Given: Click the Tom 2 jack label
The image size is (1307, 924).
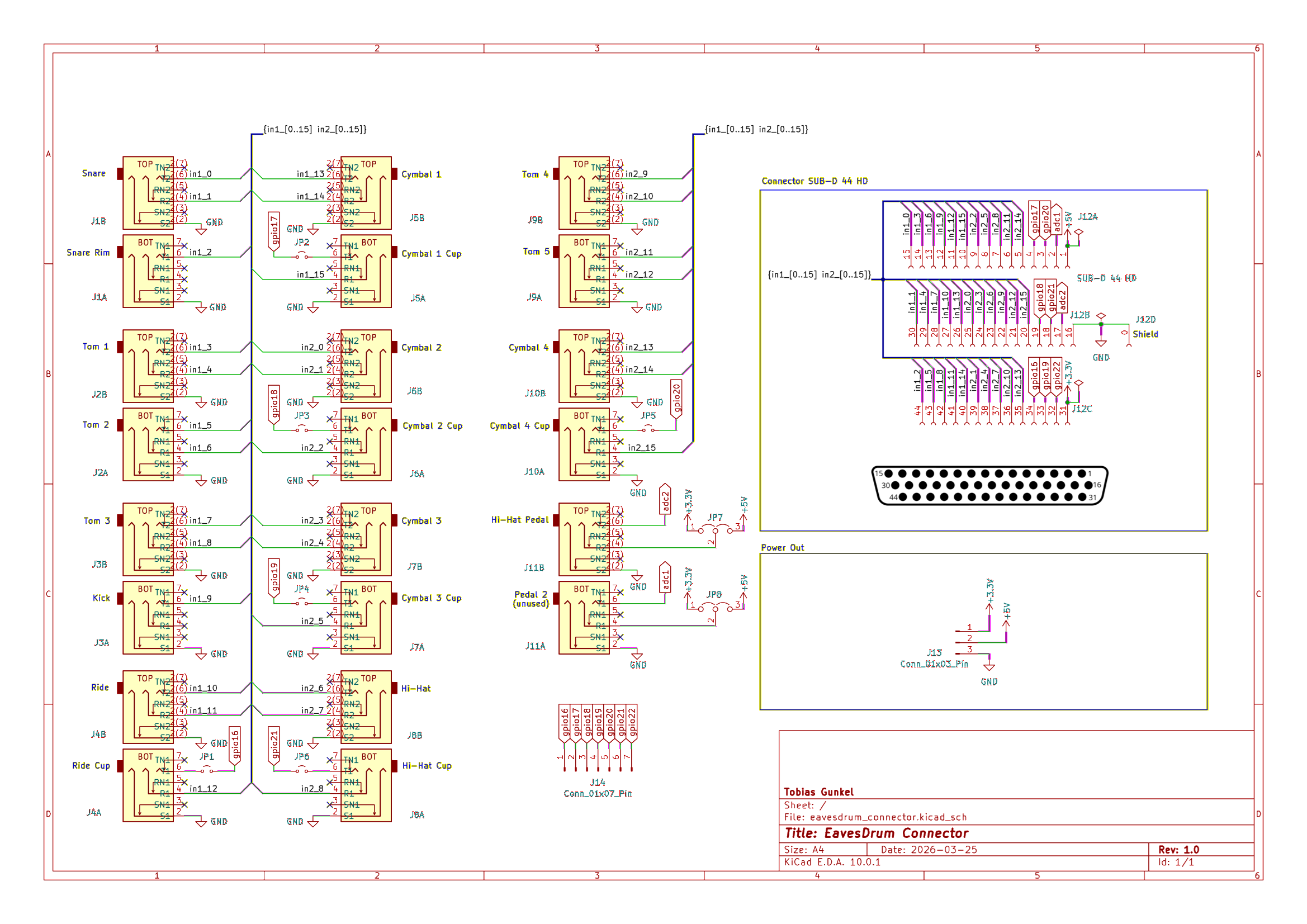Looking at the screenshot, I should pos(96,425).
